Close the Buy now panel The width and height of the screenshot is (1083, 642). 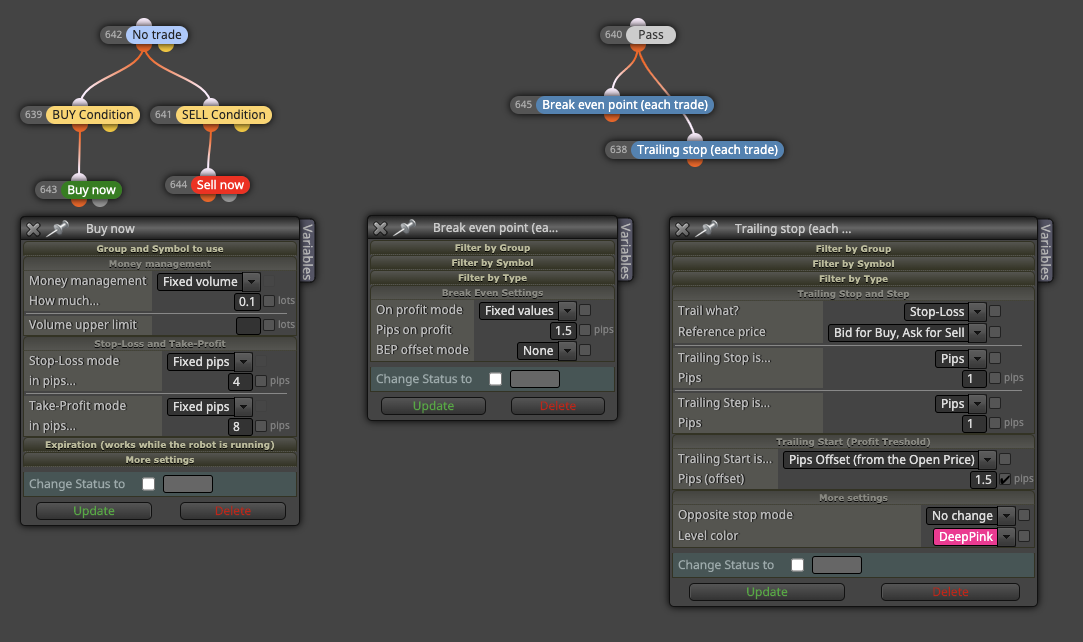point(33,229)
